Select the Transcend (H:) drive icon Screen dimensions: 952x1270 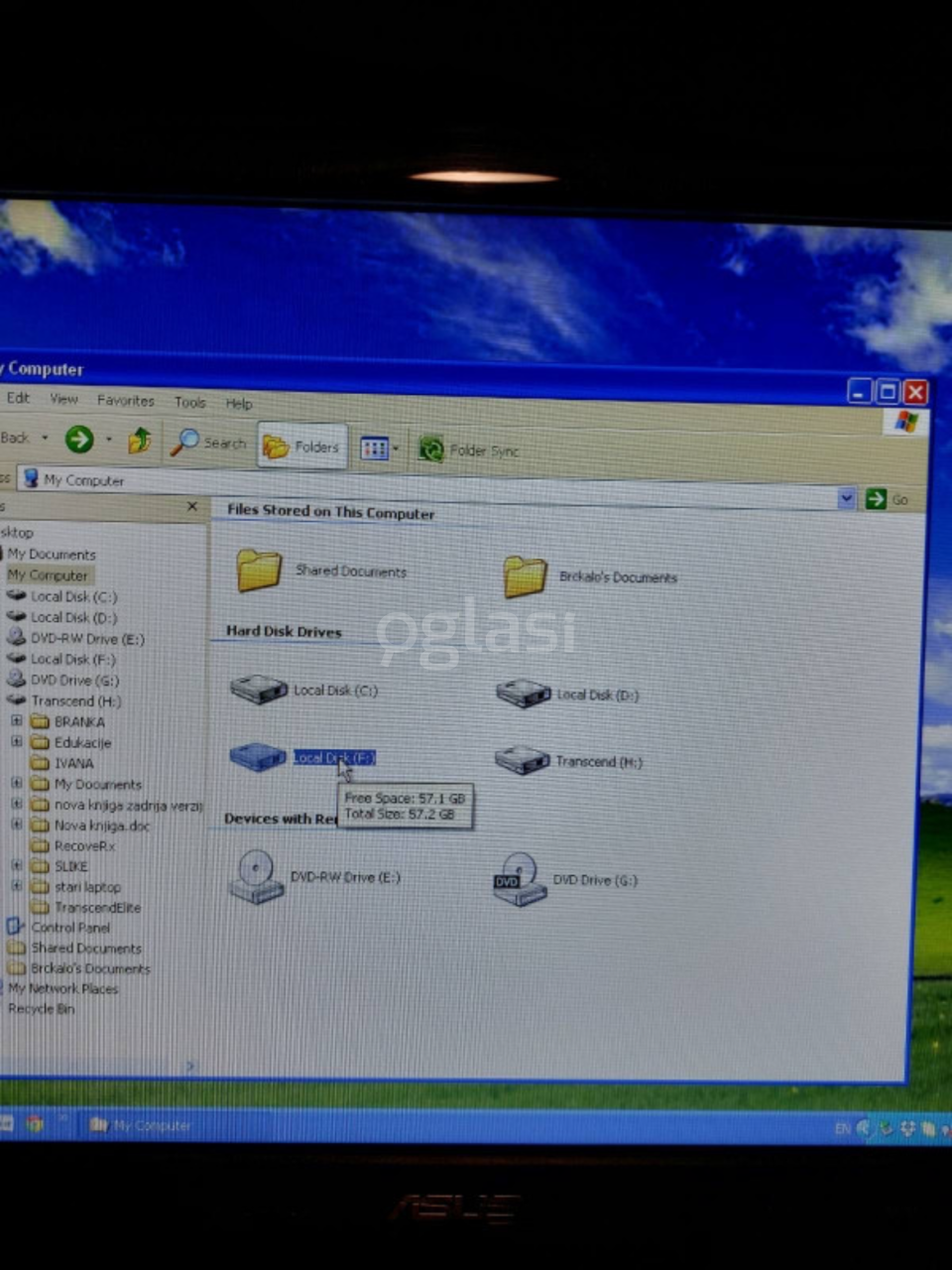coord(522,761)
